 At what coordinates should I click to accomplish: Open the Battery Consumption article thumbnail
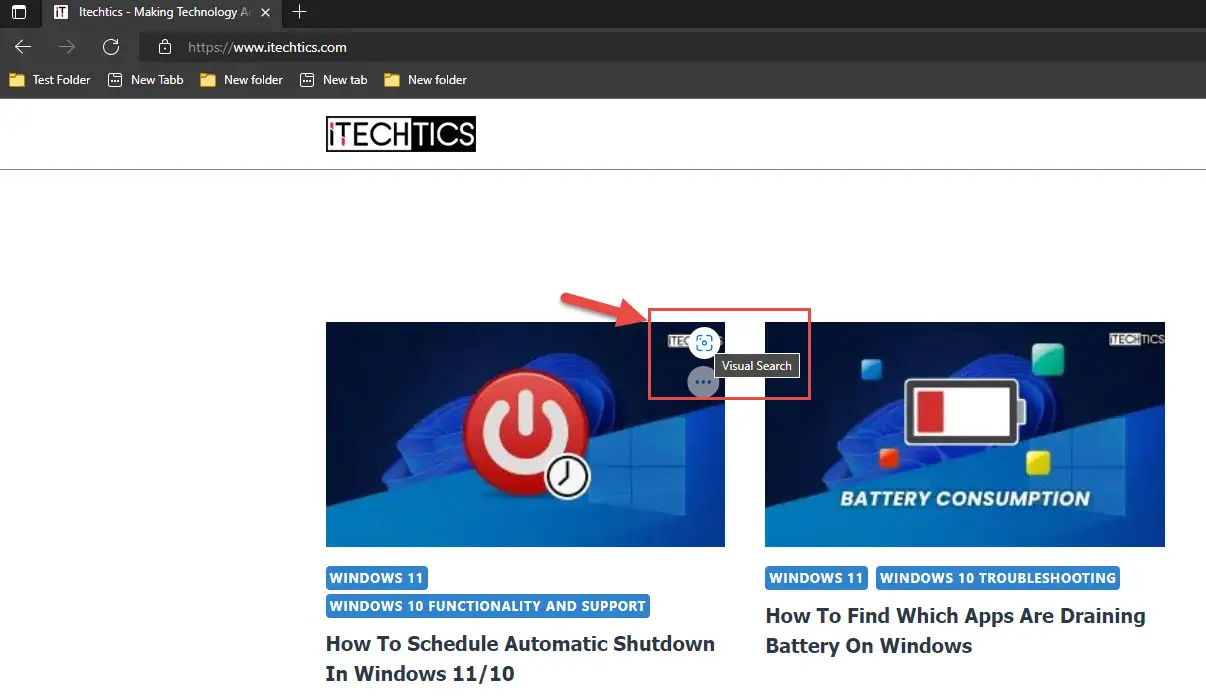click(x=965, y=434)
